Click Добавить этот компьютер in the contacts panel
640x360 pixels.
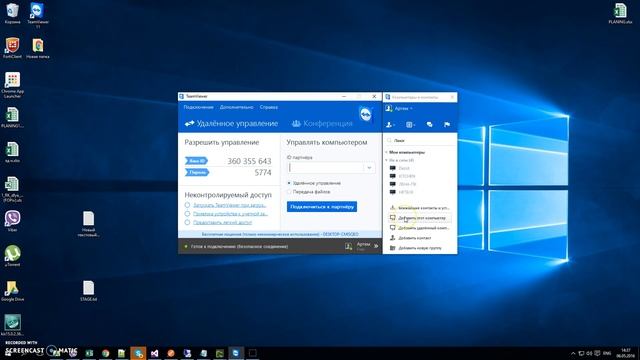(x=420, y=218)
